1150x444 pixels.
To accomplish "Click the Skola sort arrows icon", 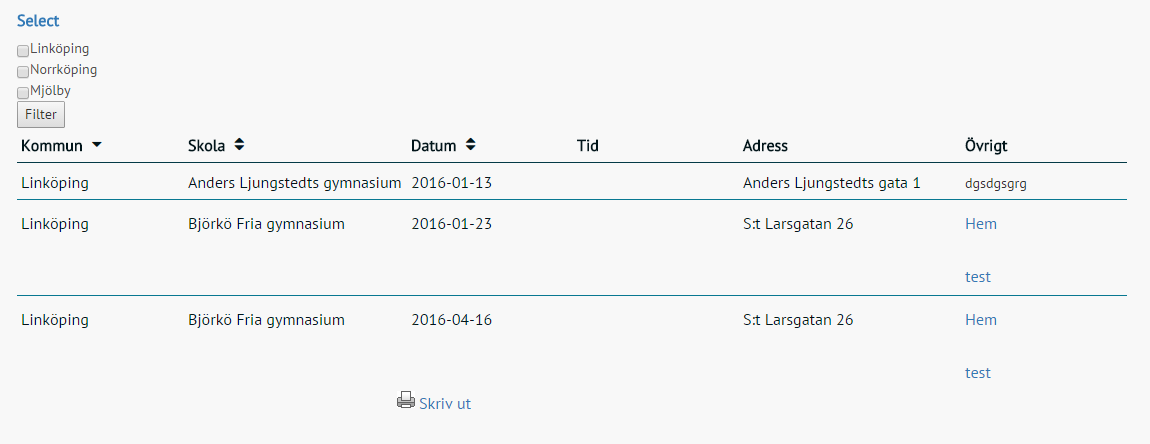I will point(239,145).
